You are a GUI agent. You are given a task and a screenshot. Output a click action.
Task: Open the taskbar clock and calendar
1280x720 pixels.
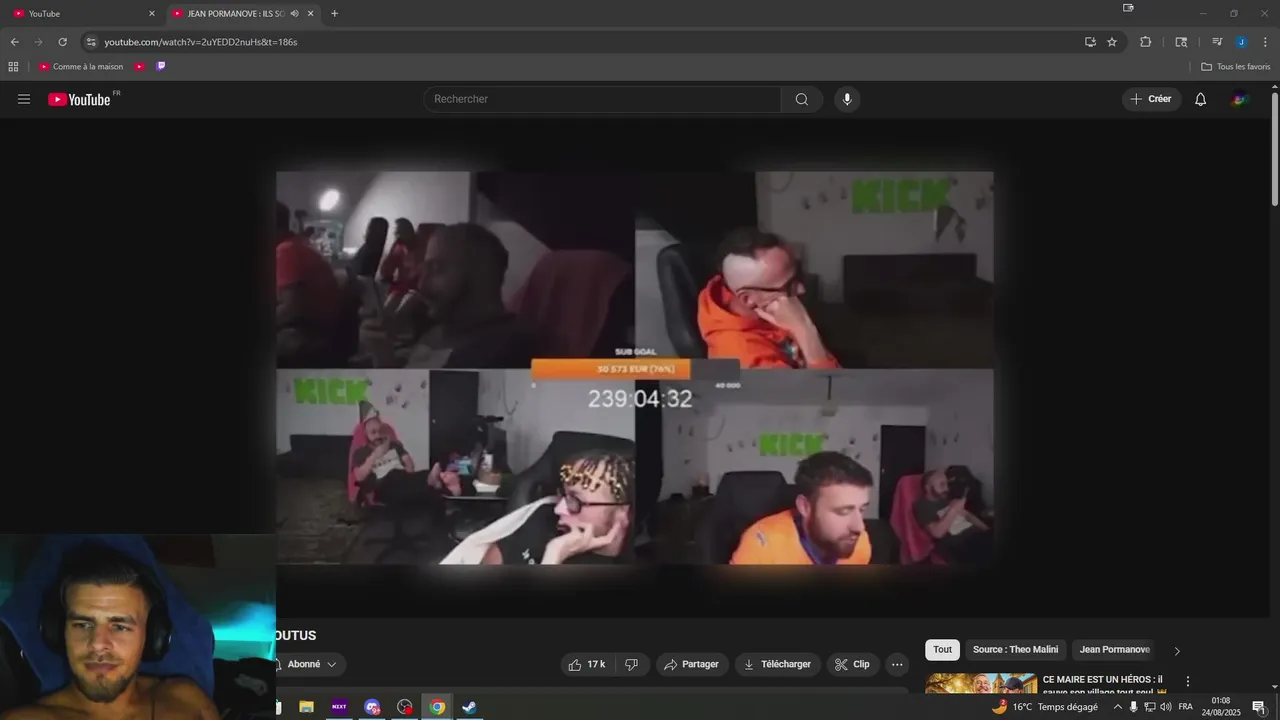1220,707
